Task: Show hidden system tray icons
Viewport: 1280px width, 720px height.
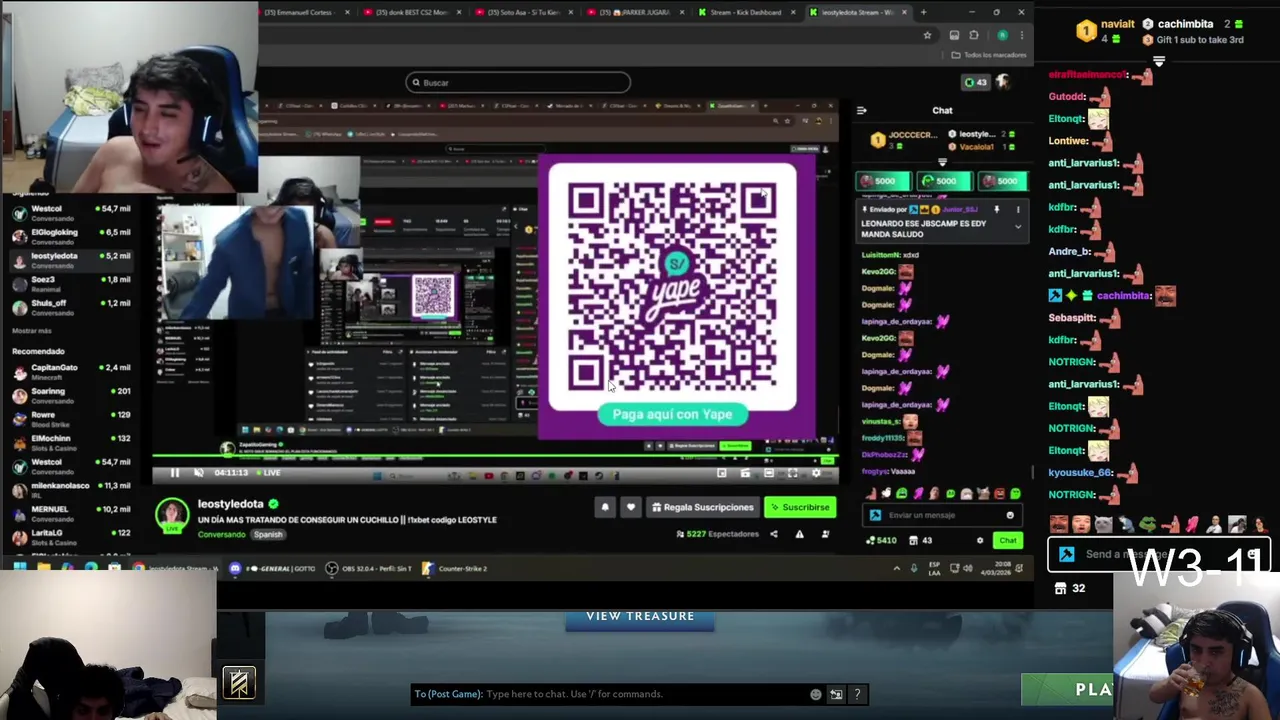Action: (896, 569)
